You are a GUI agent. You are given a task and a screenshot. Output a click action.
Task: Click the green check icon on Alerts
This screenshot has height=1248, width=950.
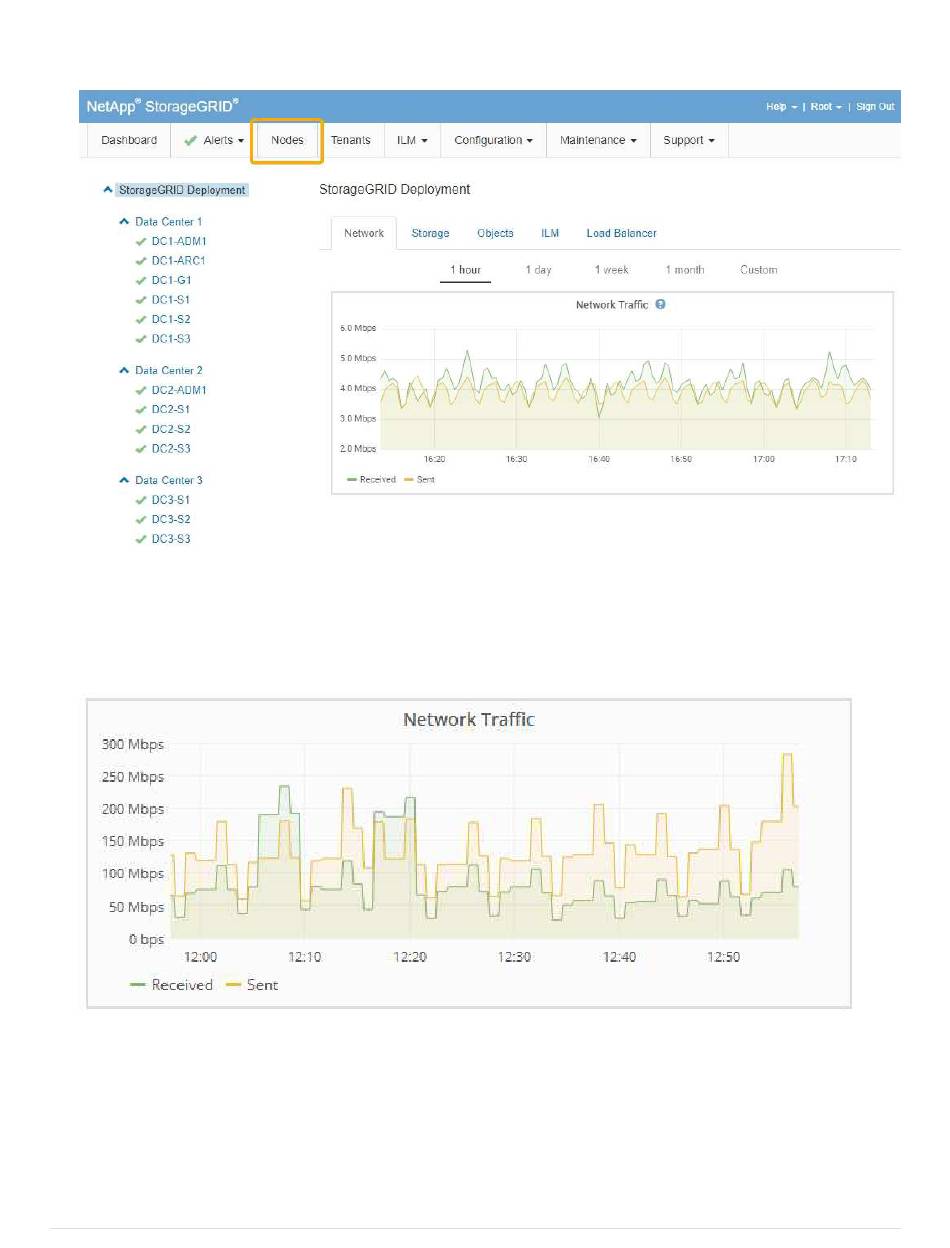[x=190, y=141]
